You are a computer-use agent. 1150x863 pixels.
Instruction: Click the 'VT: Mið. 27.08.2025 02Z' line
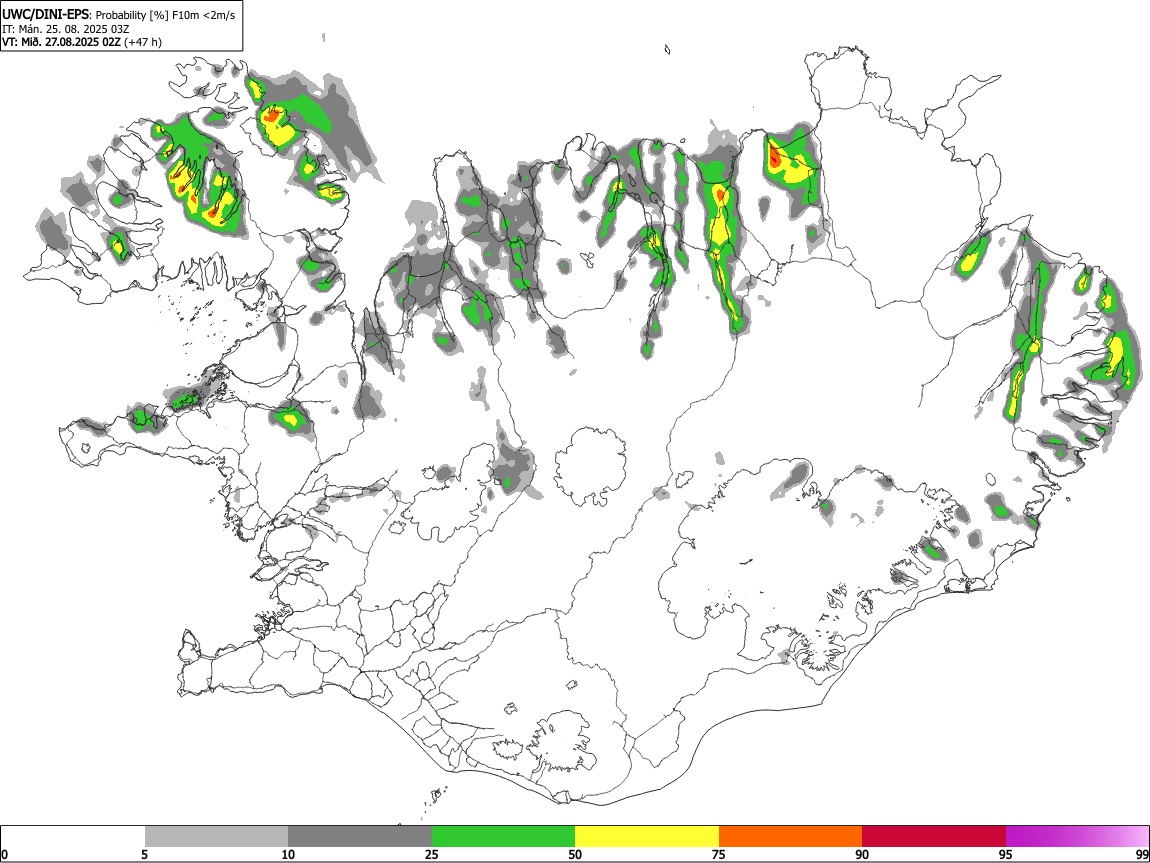click(x=61, y=42)
